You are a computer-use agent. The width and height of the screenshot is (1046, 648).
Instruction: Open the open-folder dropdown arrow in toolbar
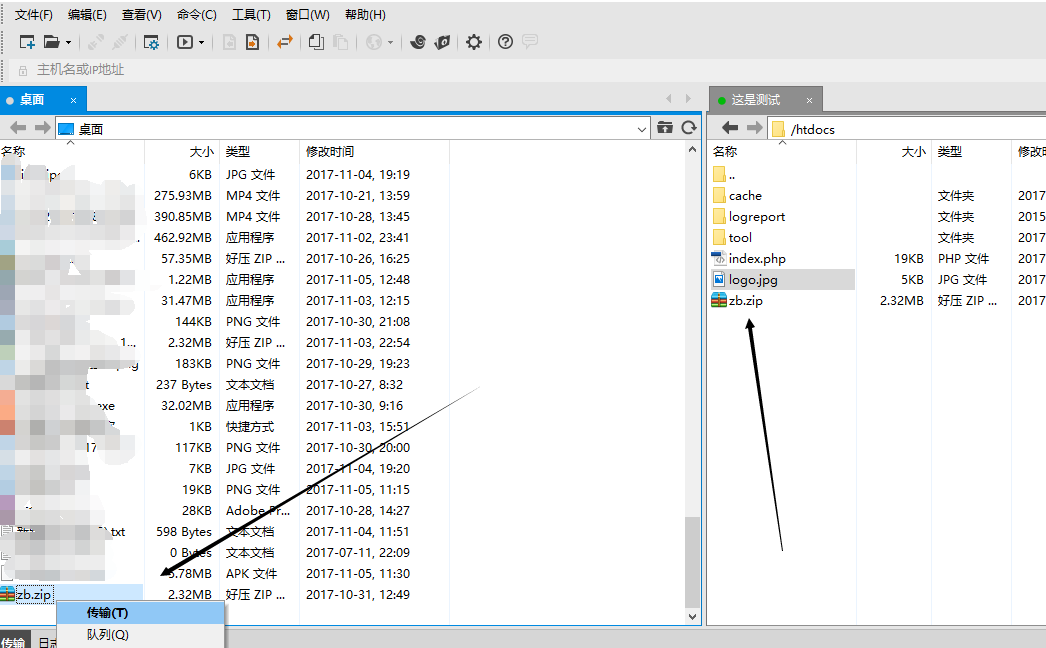(x=68, y=42)
